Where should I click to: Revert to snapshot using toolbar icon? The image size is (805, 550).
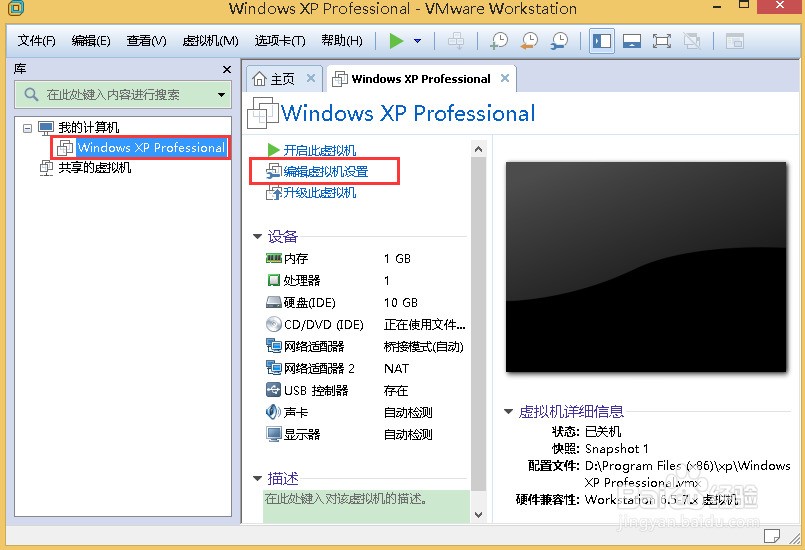point(529,41)
